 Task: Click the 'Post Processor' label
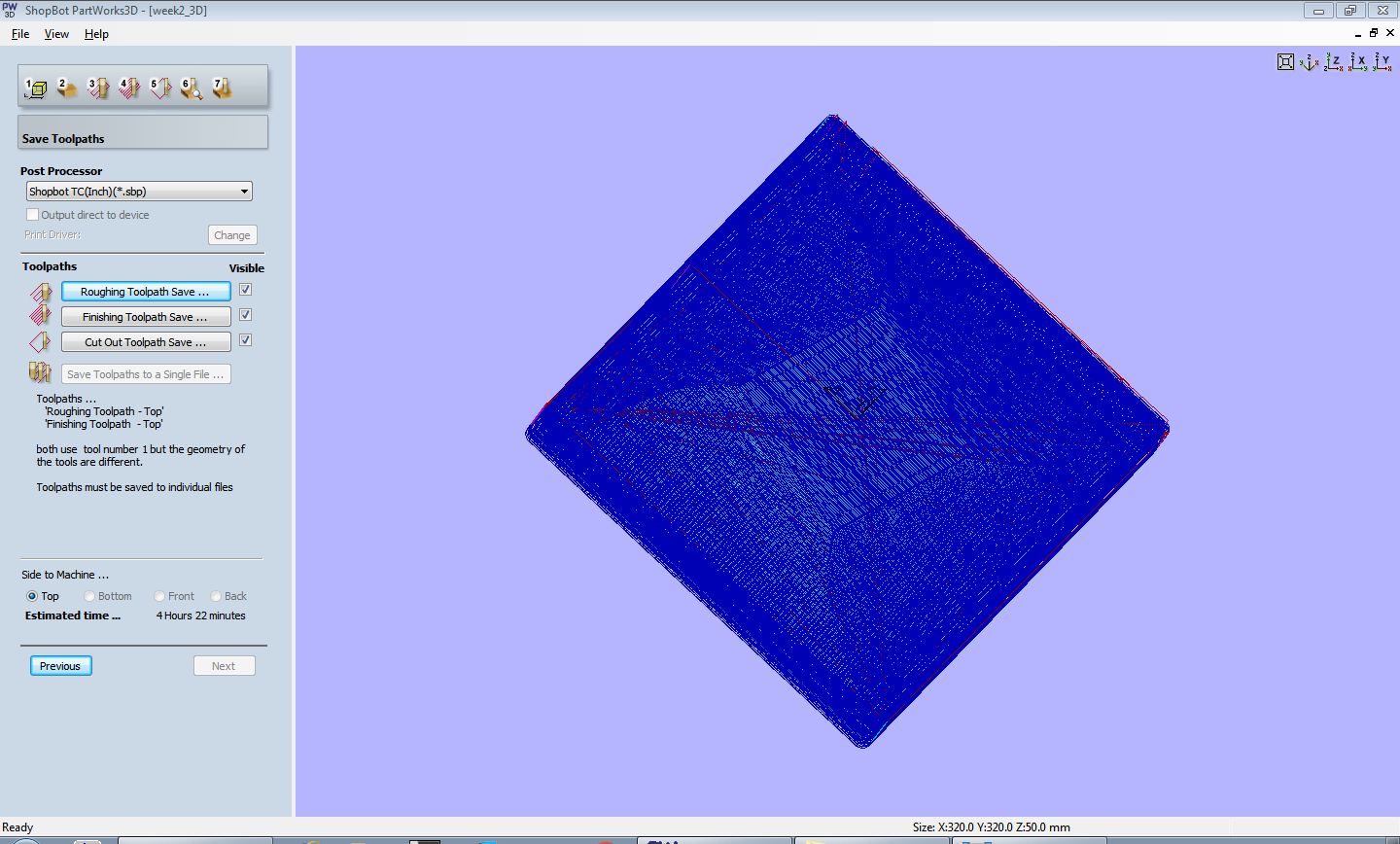tap(61, 171)
